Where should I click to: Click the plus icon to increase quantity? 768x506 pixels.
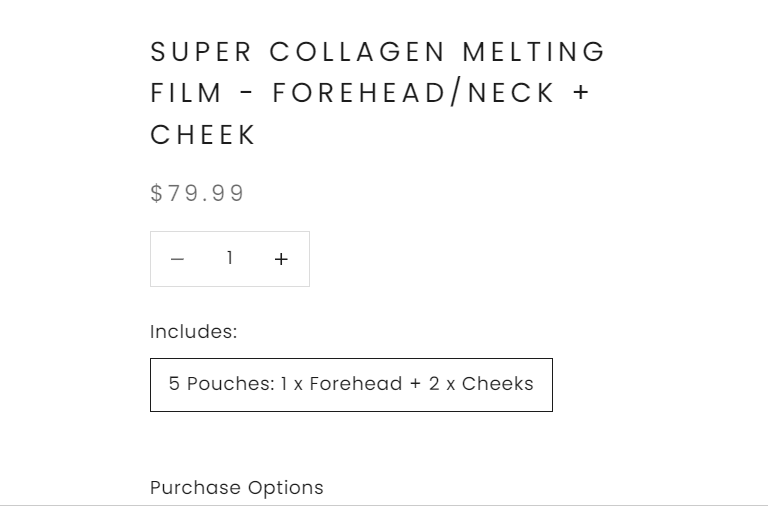pos(281,259)
